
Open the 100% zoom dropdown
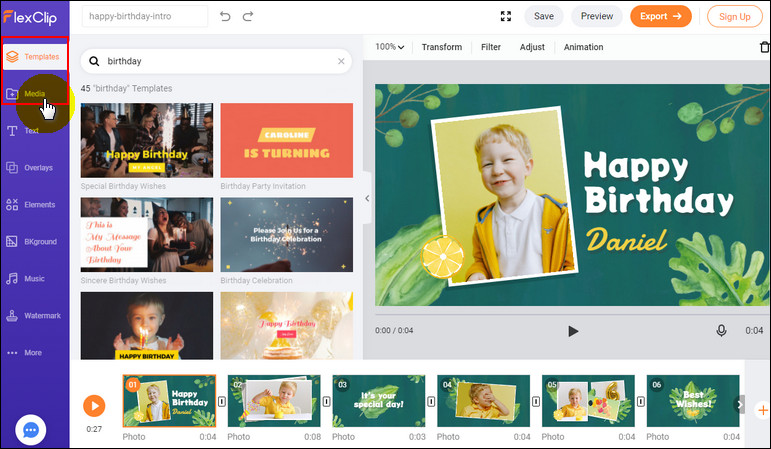(x=389, y=47)
